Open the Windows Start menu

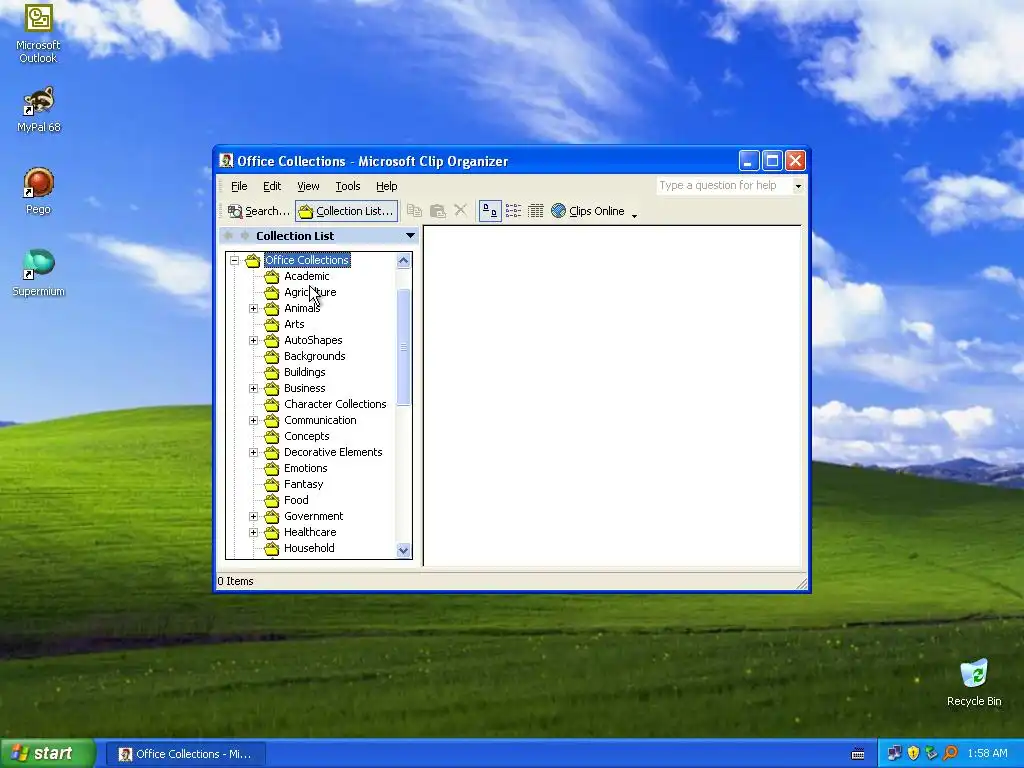(48, 754)
